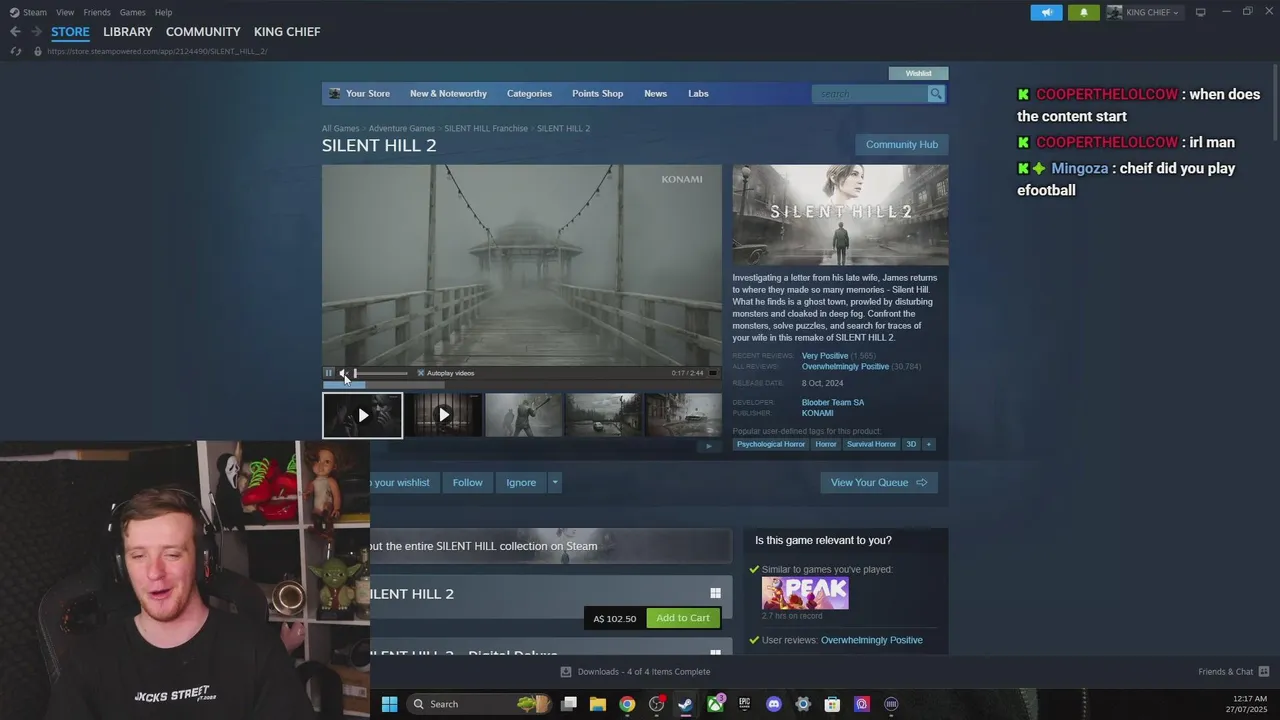Open the Xbox app from the taskbar
Screen dimensions: 1280x720
(x=715, y=704)
